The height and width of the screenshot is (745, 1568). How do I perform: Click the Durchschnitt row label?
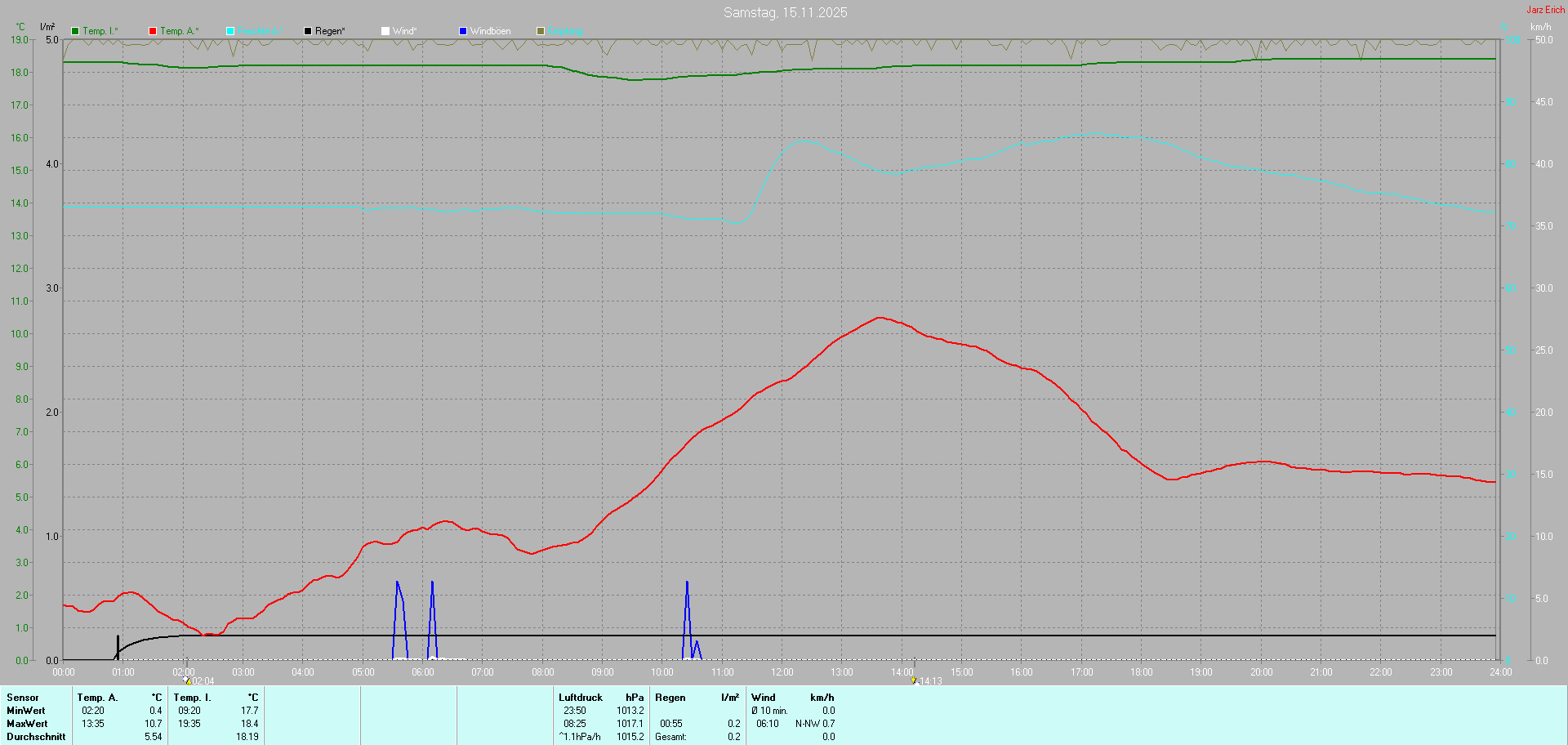(x=36, y=737)
